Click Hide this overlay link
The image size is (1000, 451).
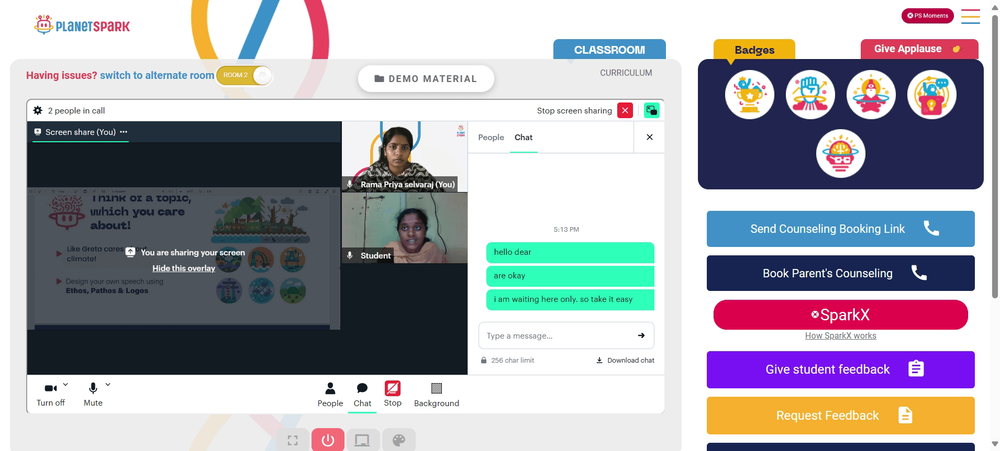[184, 268]
